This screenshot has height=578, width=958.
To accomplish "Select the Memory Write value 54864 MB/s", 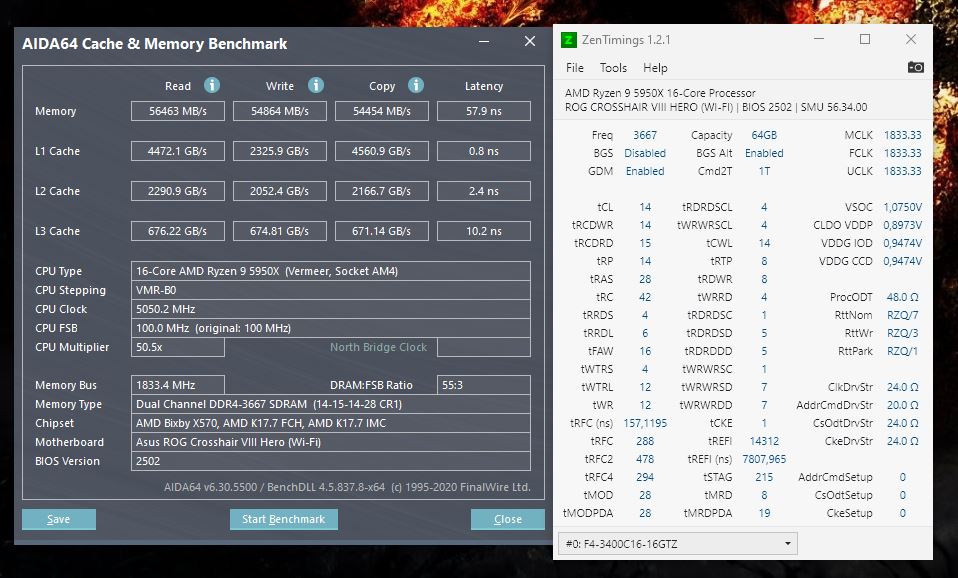I will click(x=280, y=111).
